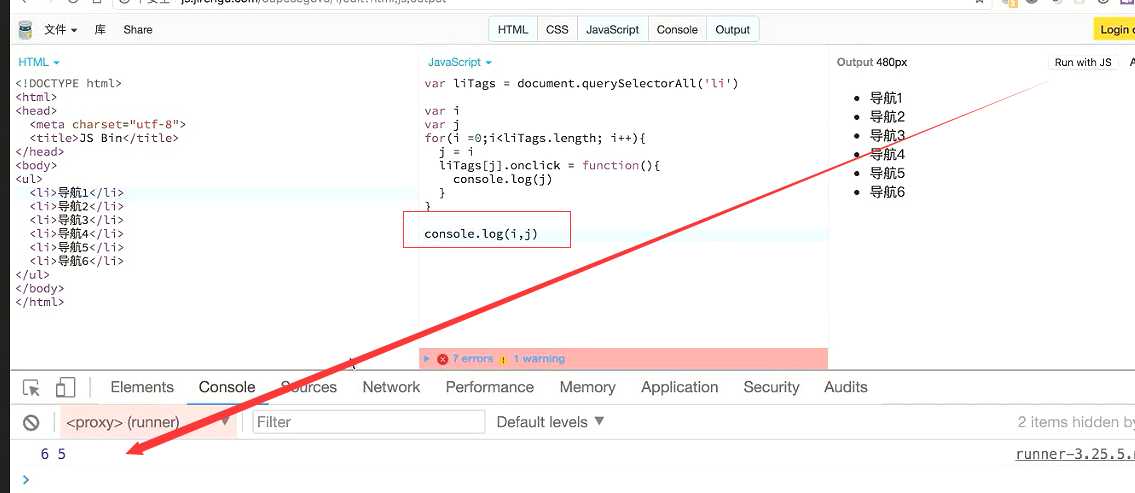This screenshot has width=1135, height=493.
Task: Click the '6 5' console output line
Action: [x=53, y=455]
